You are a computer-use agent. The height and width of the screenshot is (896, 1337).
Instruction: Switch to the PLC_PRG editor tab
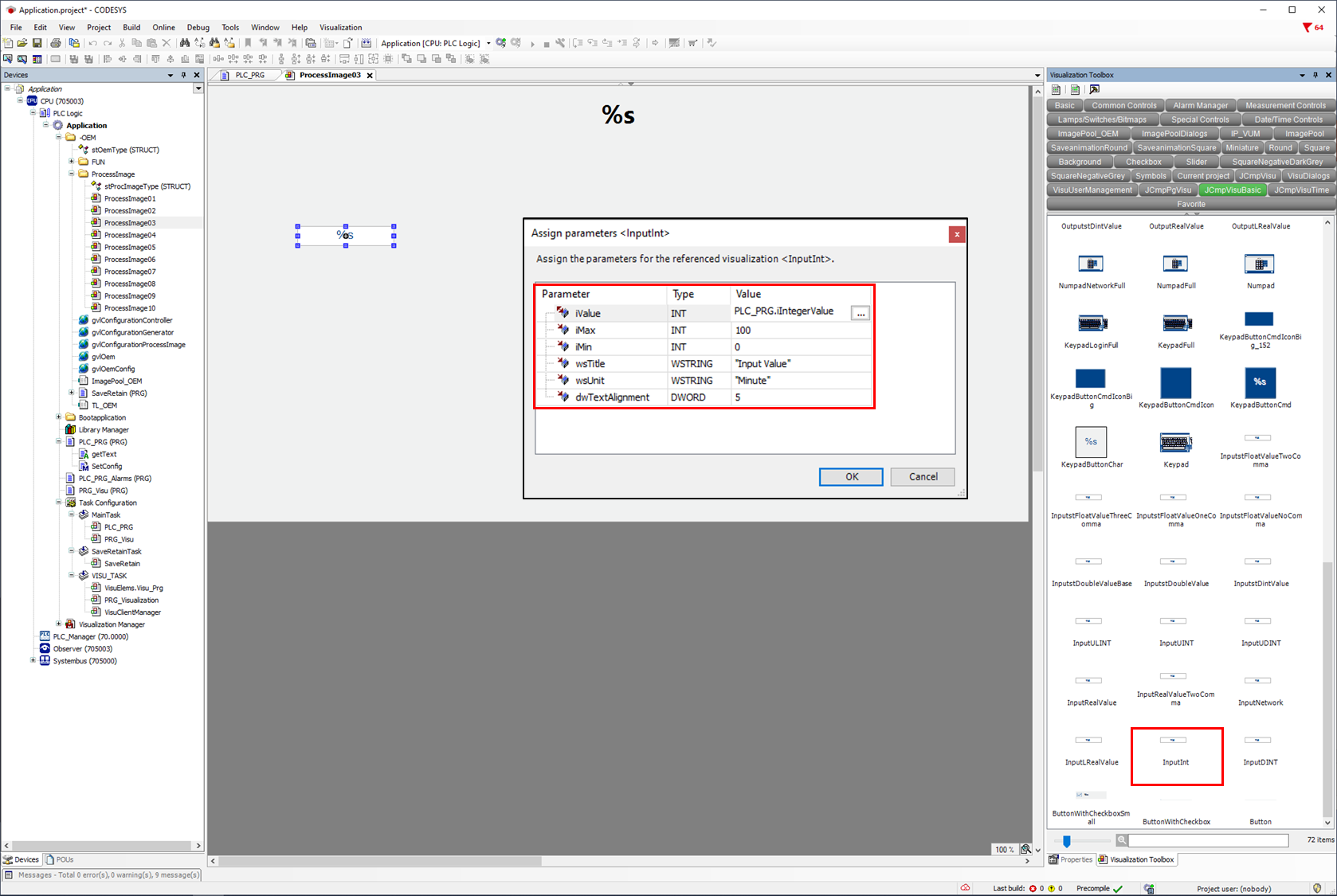tap(249, 75)
